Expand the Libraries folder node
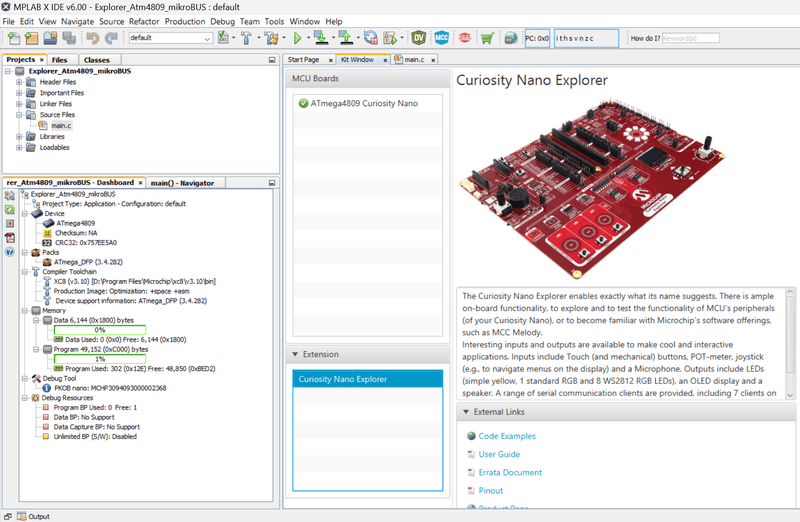The width and height of the screenshot is (800, 522). point(19,137)
